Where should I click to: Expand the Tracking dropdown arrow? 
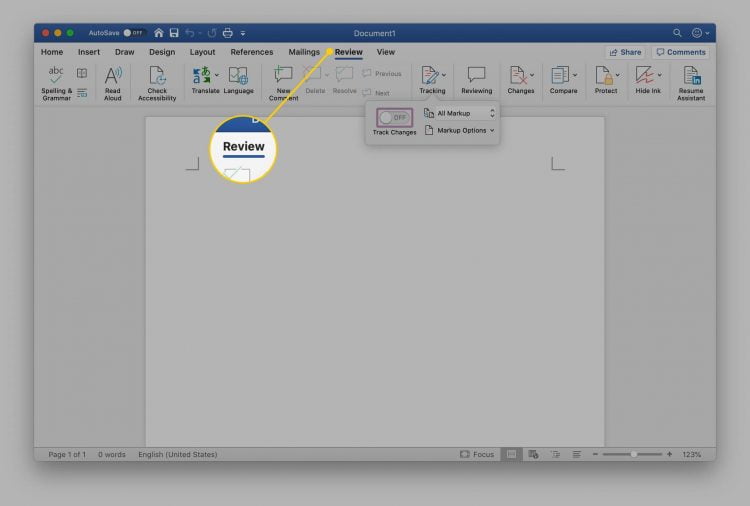[444, 75]
